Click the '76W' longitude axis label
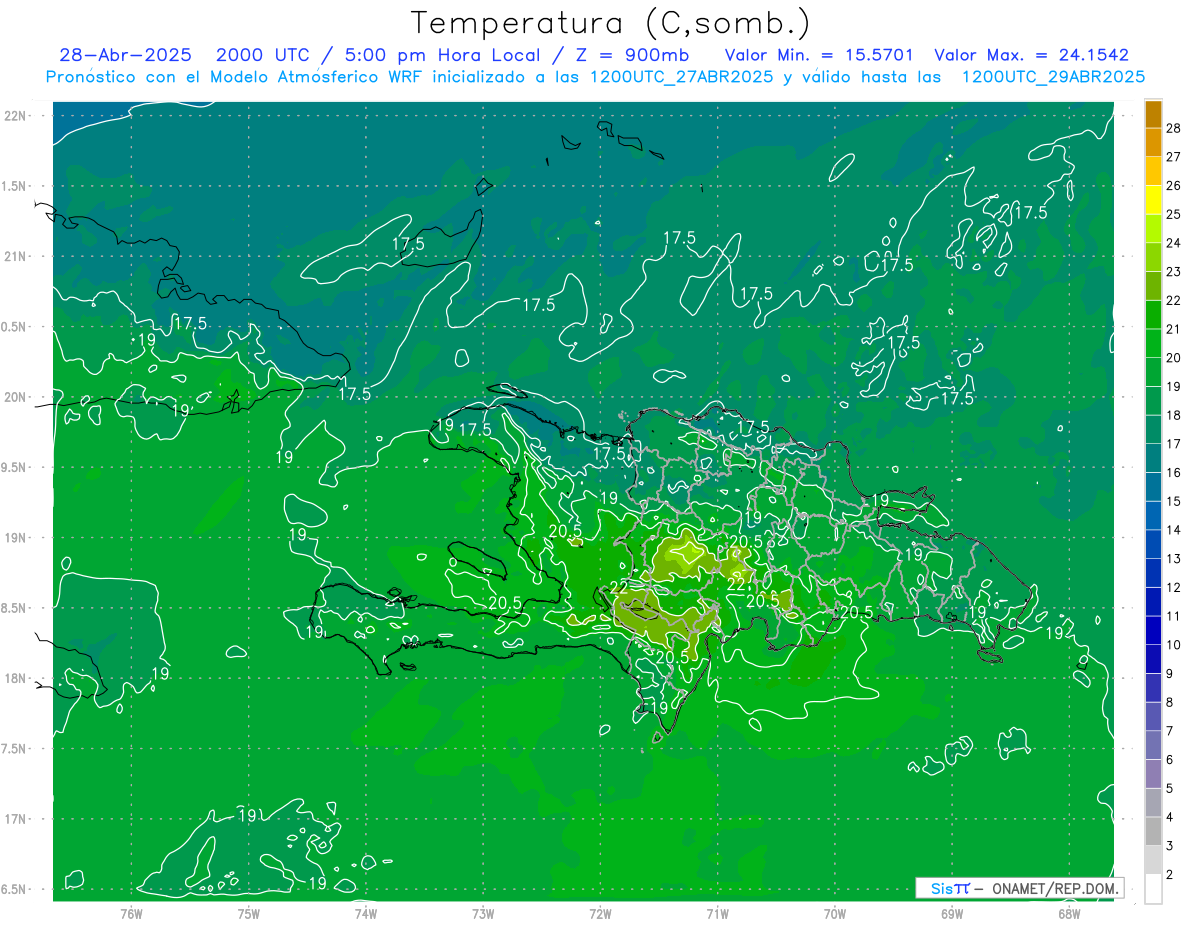This screenshot has height=927, width=1200. pyautogui.click(x=131, y=913)
